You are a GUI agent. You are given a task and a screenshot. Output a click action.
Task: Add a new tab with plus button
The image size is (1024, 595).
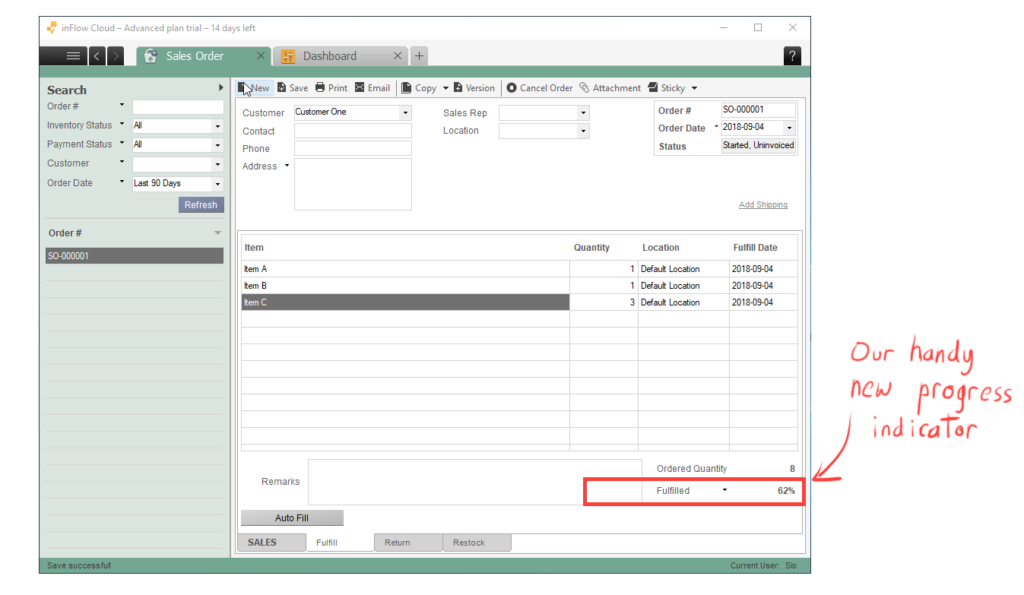click(419, 56)
